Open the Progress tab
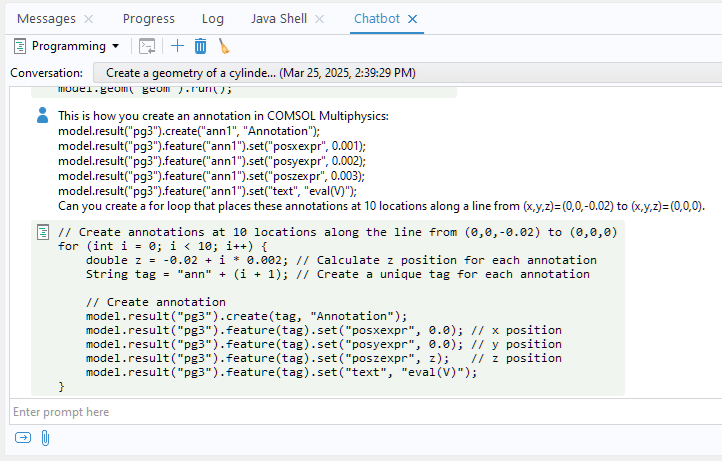722x461 pixels. tap(148, 19)
